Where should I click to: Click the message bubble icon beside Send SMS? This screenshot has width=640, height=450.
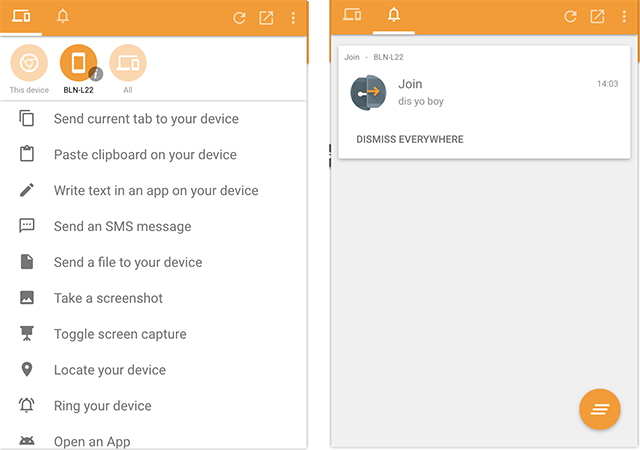click(27, 225)
